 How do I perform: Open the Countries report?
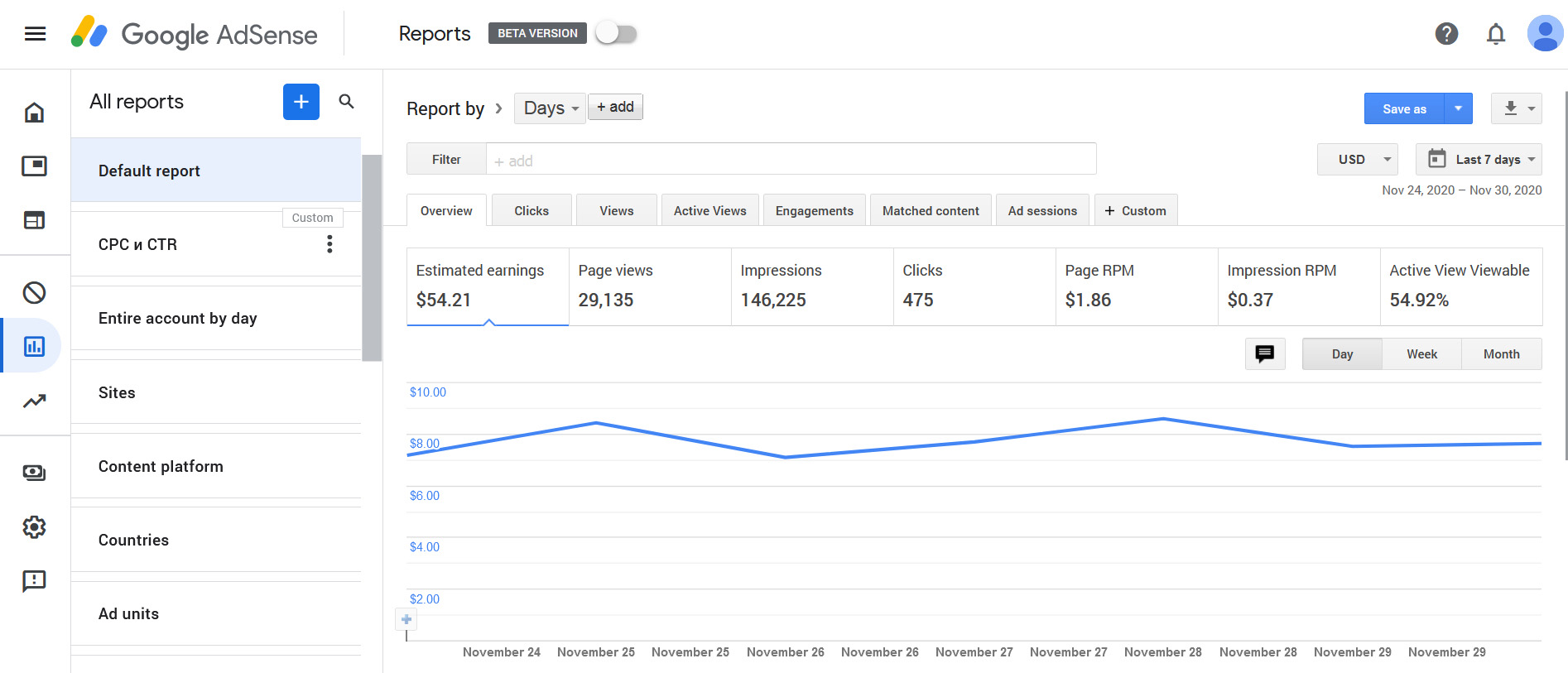pos(216,540)
